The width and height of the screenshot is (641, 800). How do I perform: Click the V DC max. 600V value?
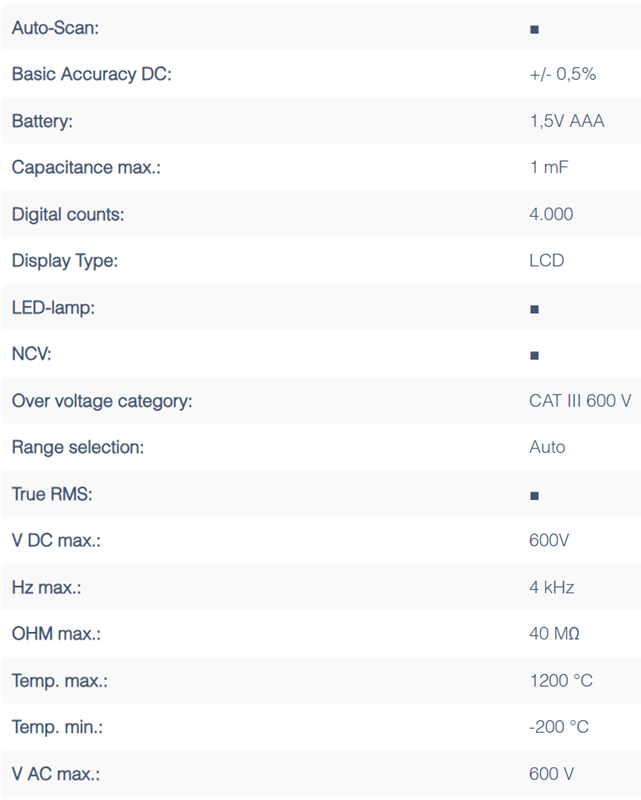coord(549,541)
